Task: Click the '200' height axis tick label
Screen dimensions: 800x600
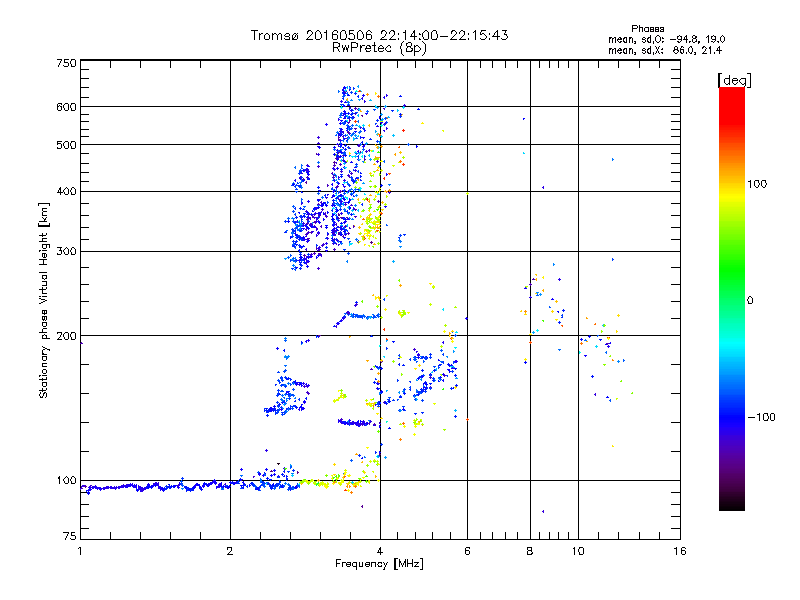Action: [x=66, y=336]
